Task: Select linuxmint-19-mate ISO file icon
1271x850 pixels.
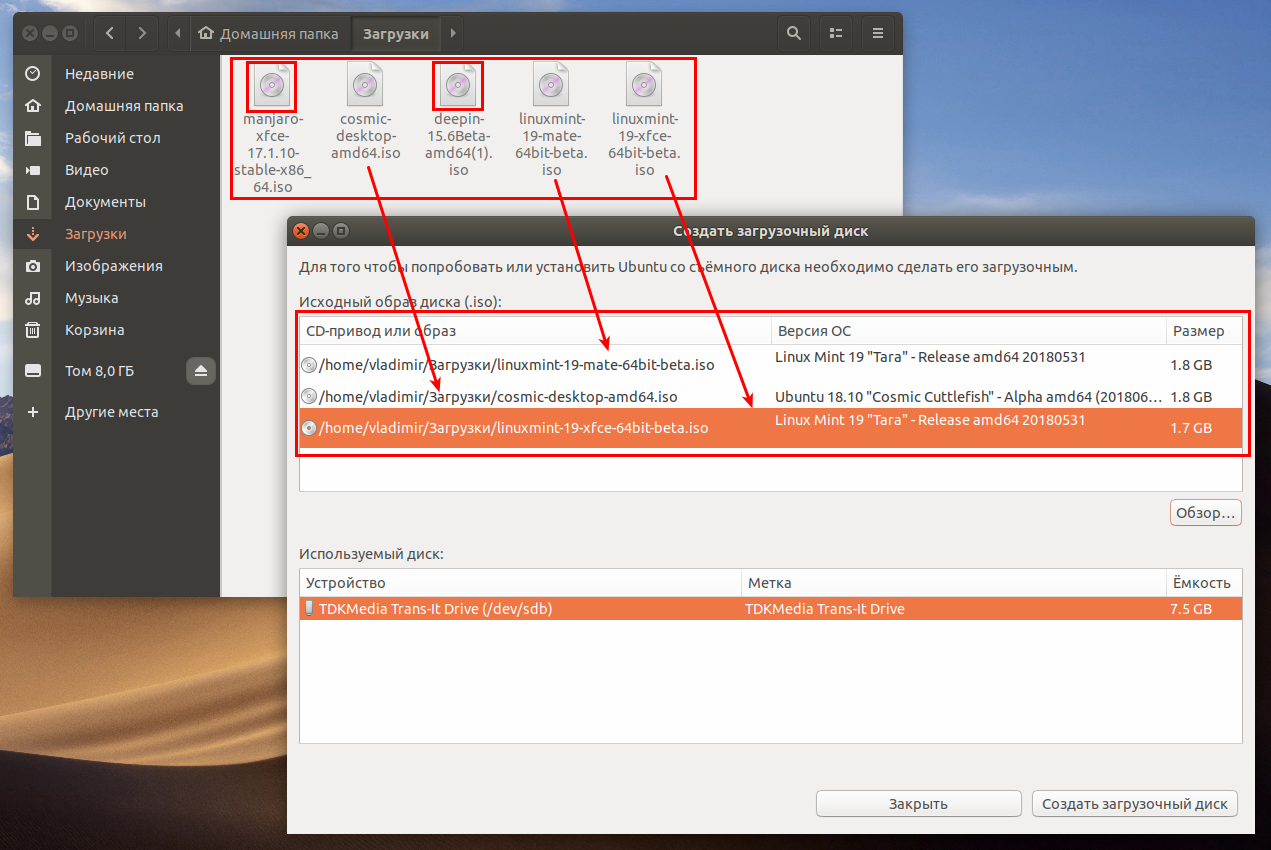Action: coord(551,85)
